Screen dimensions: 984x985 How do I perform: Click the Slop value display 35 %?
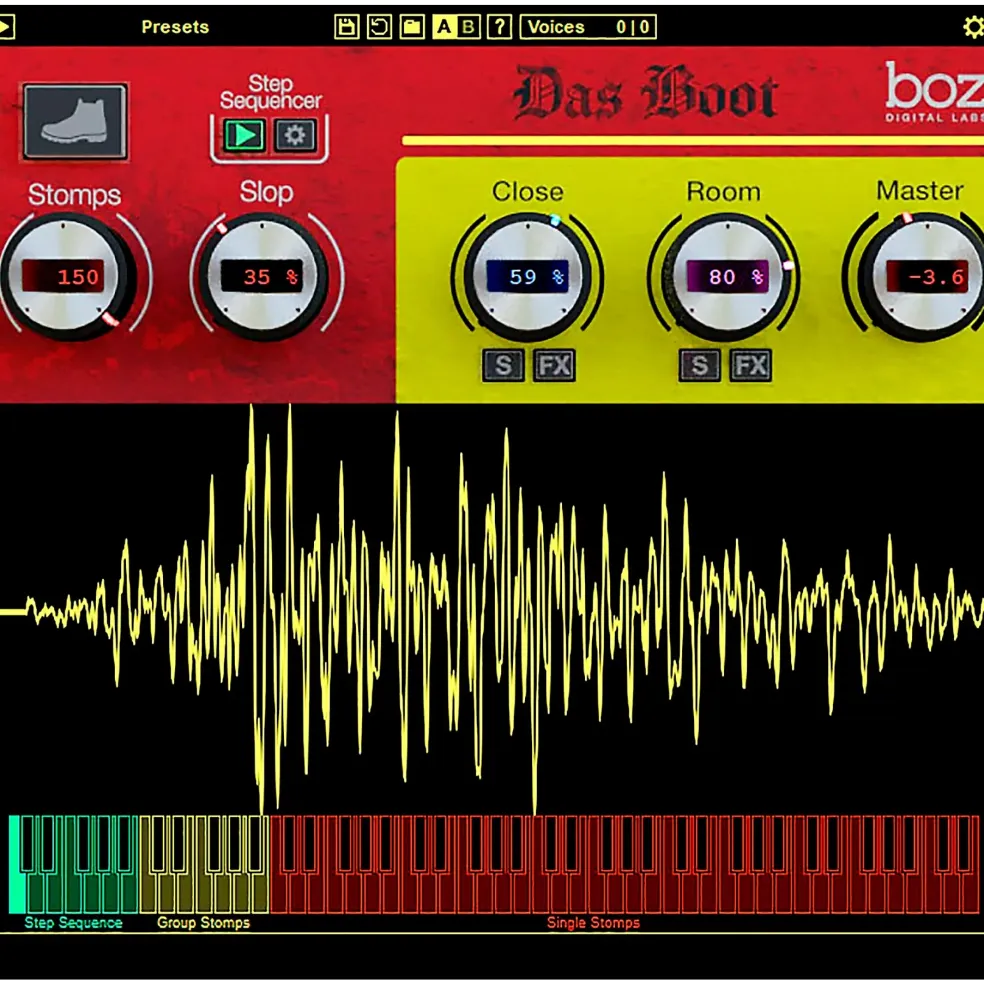(261, 276)
